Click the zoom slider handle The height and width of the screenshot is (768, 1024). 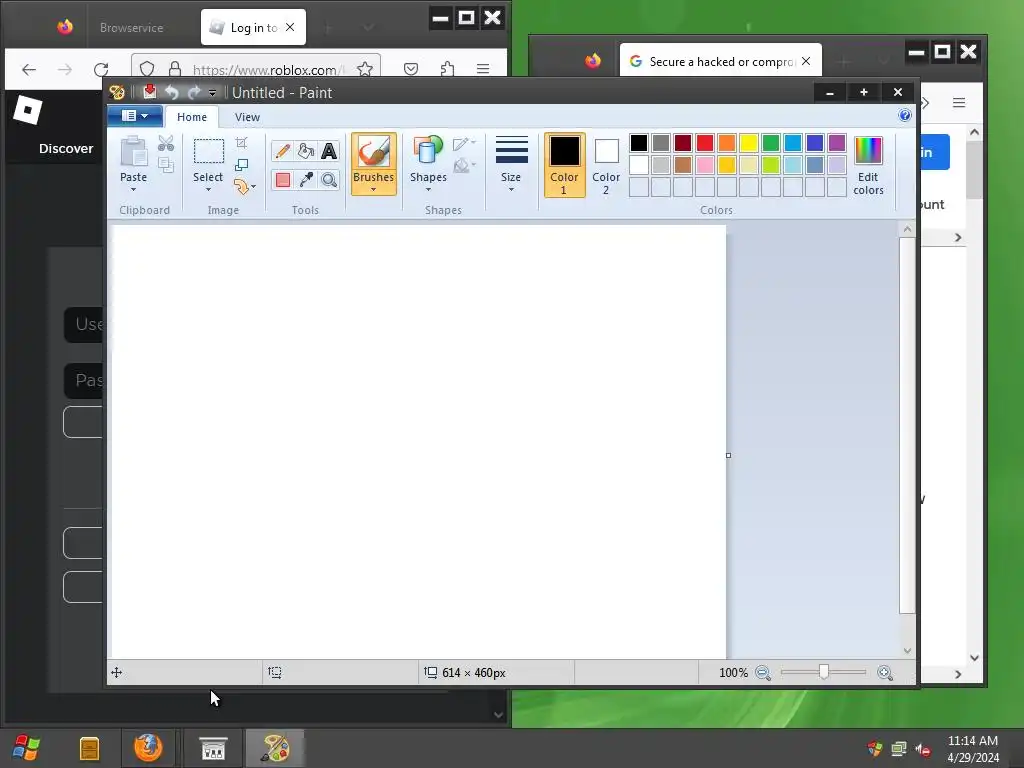(824, 672)
